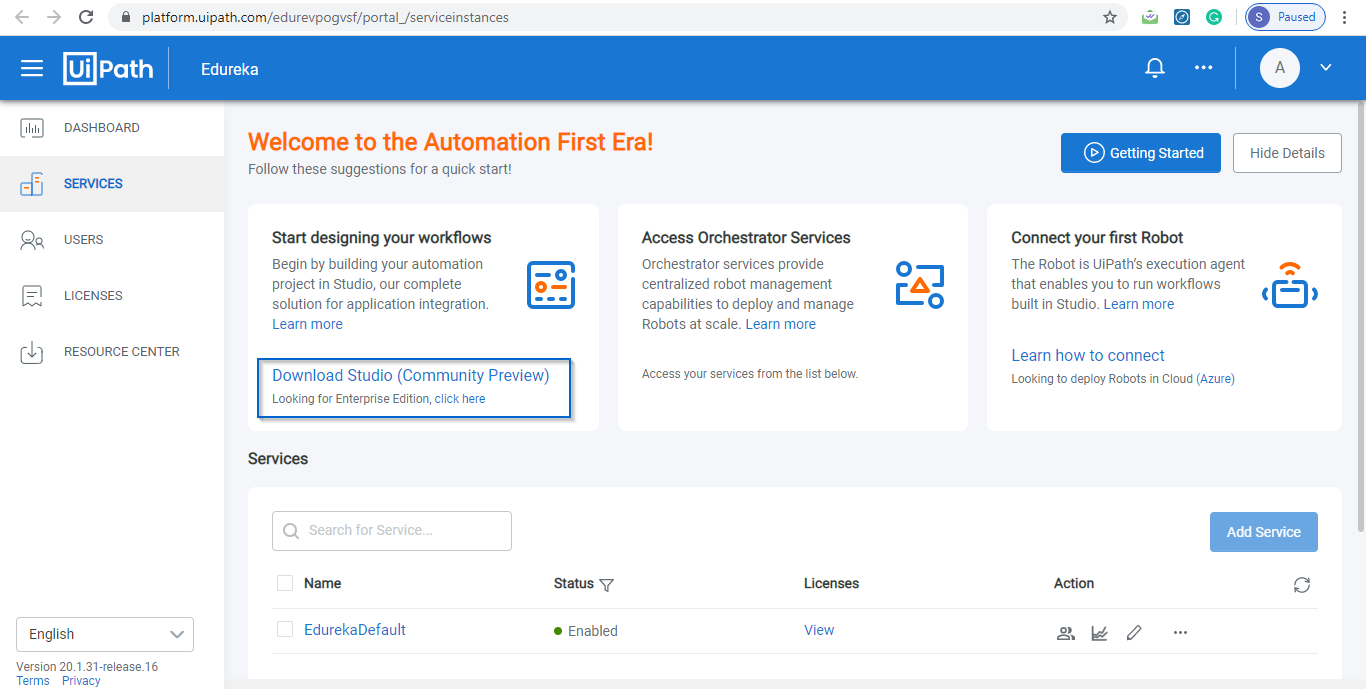
Task: Open the header three-dots menu
Action: pos(1204,68)
